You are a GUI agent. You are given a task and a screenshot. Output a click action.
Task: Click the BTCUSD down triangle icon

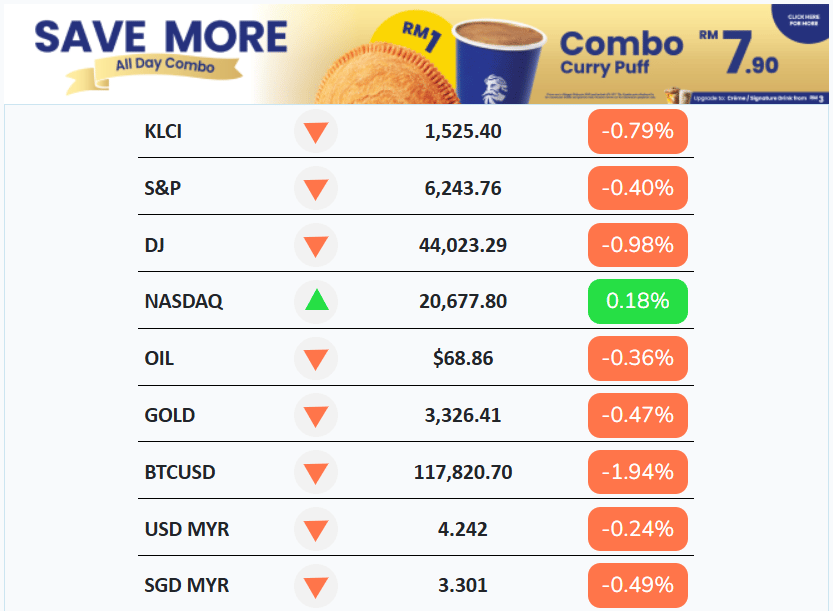[316, 472]
